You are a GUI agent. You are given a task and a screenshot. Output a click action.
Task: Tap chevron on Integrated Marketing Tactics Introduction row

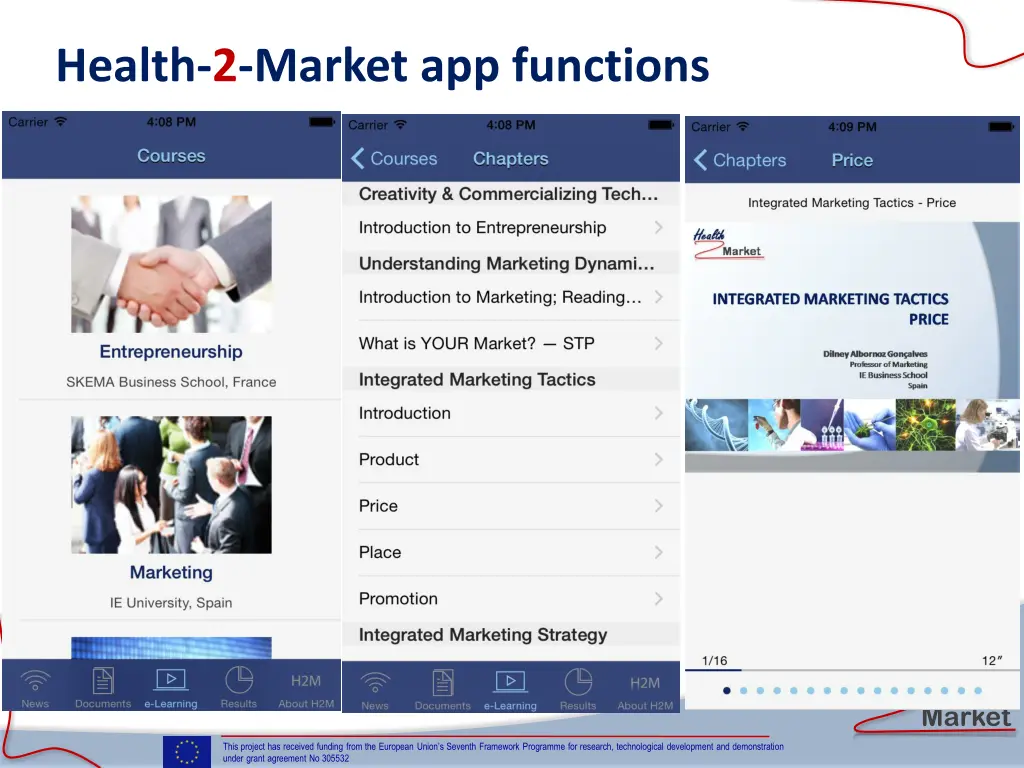click(658, 413)
